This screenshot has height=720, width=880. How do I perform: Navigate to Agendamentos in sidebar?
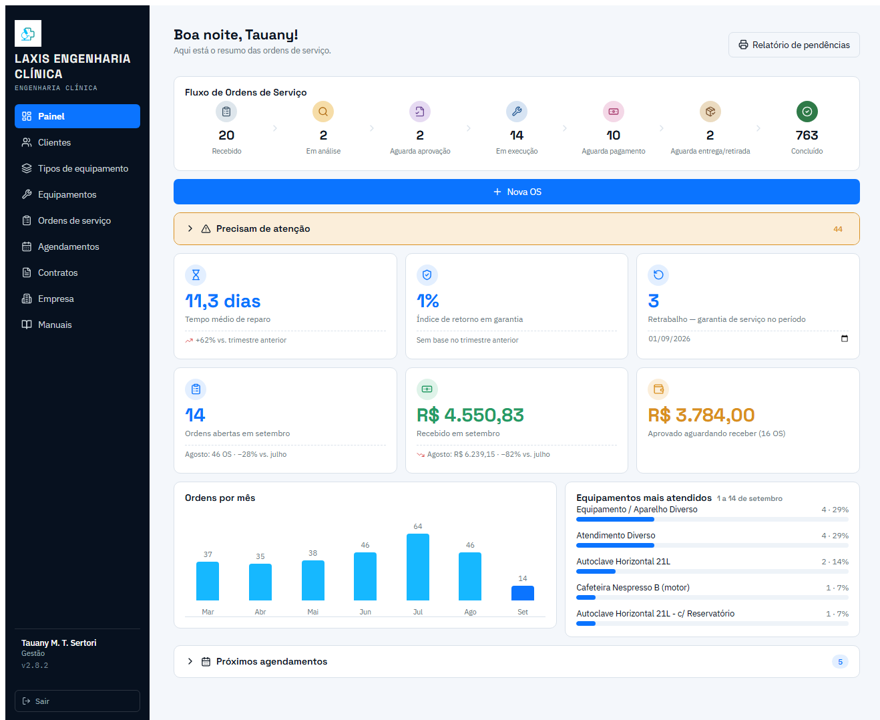[77, 246]
